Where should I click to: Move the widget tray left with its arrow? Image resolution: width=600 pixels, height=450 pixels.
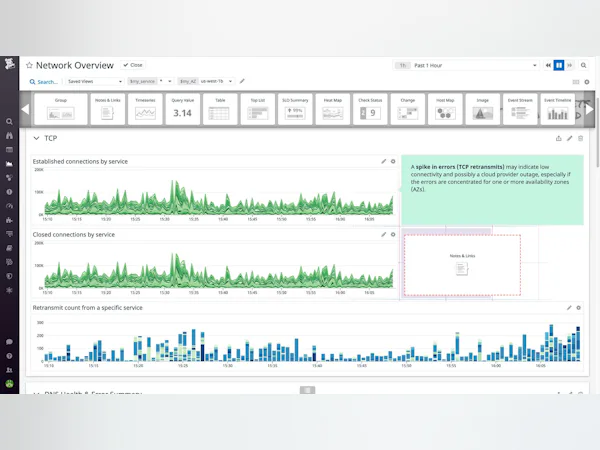(25, 109)
